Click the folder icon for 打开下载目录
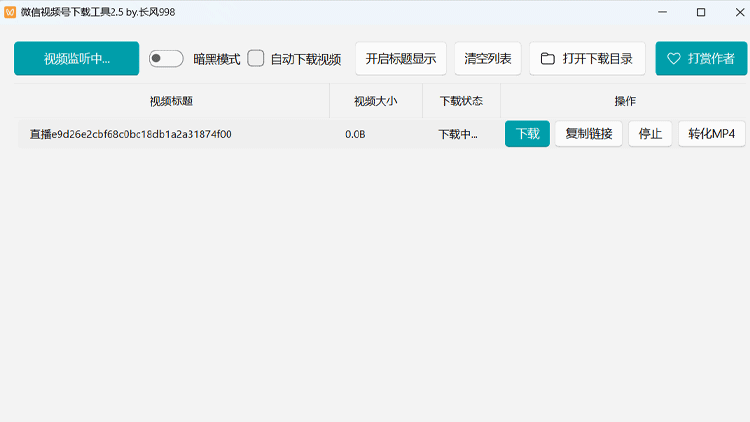This screenshot has height=422, width=750. [547, 59]
